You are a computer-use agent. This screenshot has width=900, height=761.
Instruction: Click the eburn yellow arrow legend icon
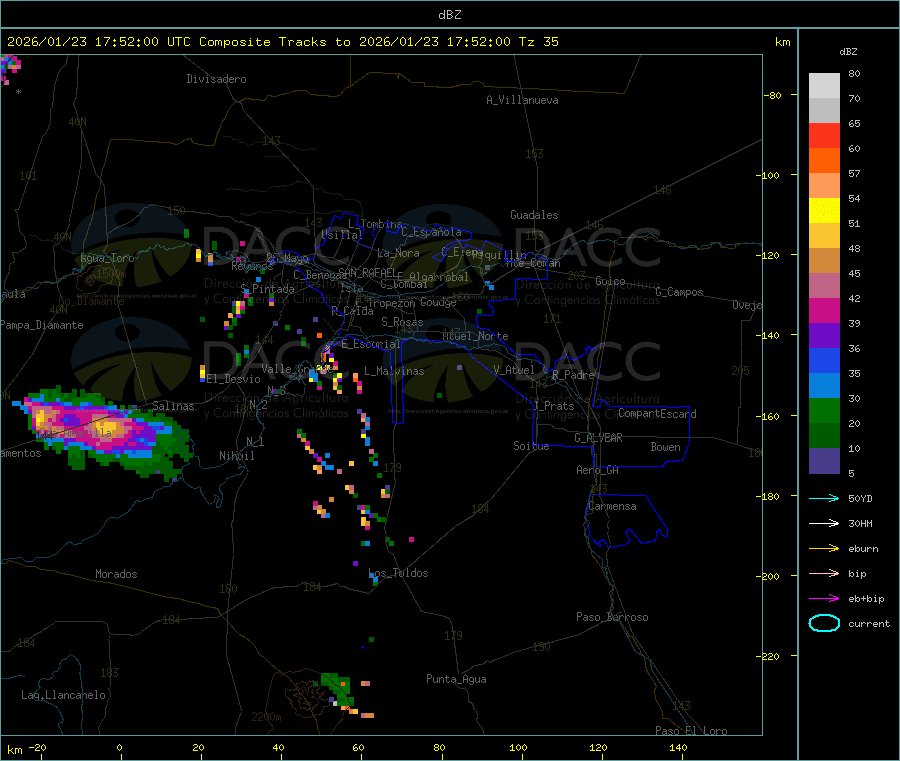[x=824, y=549]
